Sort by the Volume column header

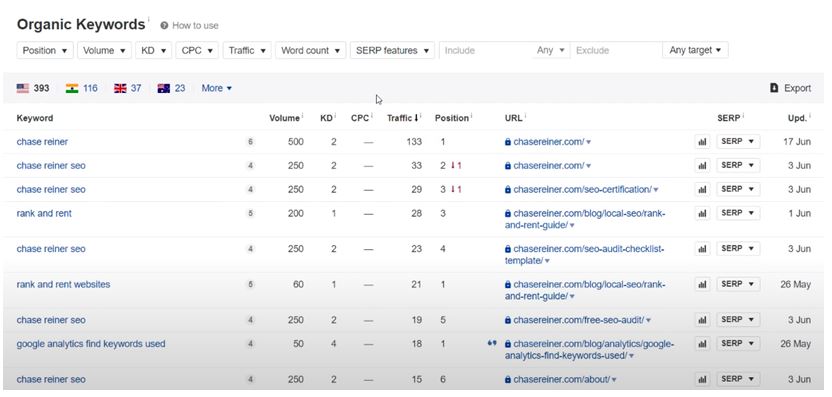tap(285, 118)
